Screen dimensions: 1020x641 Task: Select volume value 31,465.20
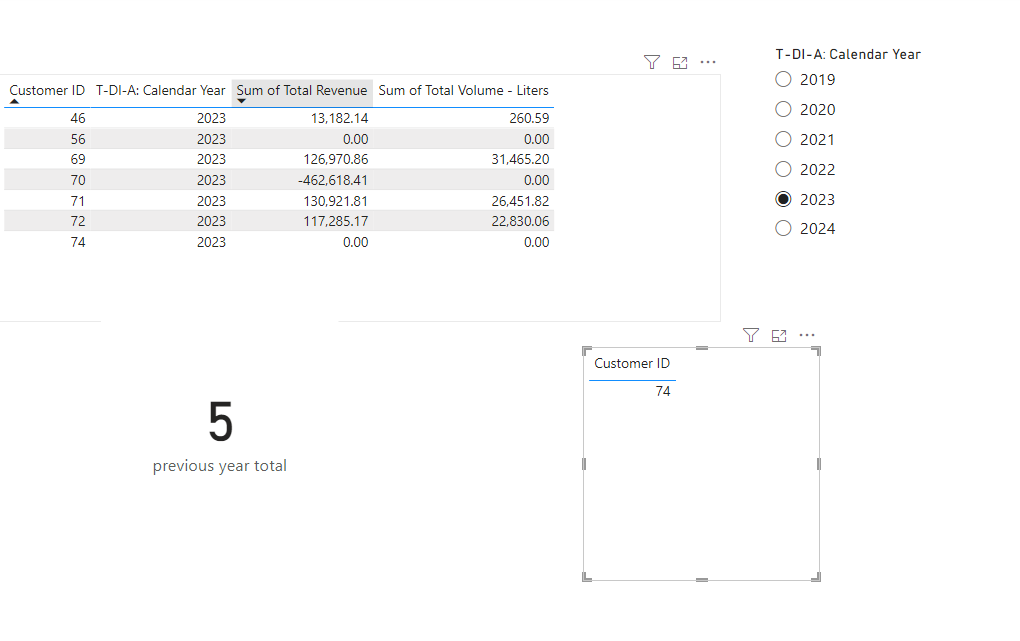[520, 159]
